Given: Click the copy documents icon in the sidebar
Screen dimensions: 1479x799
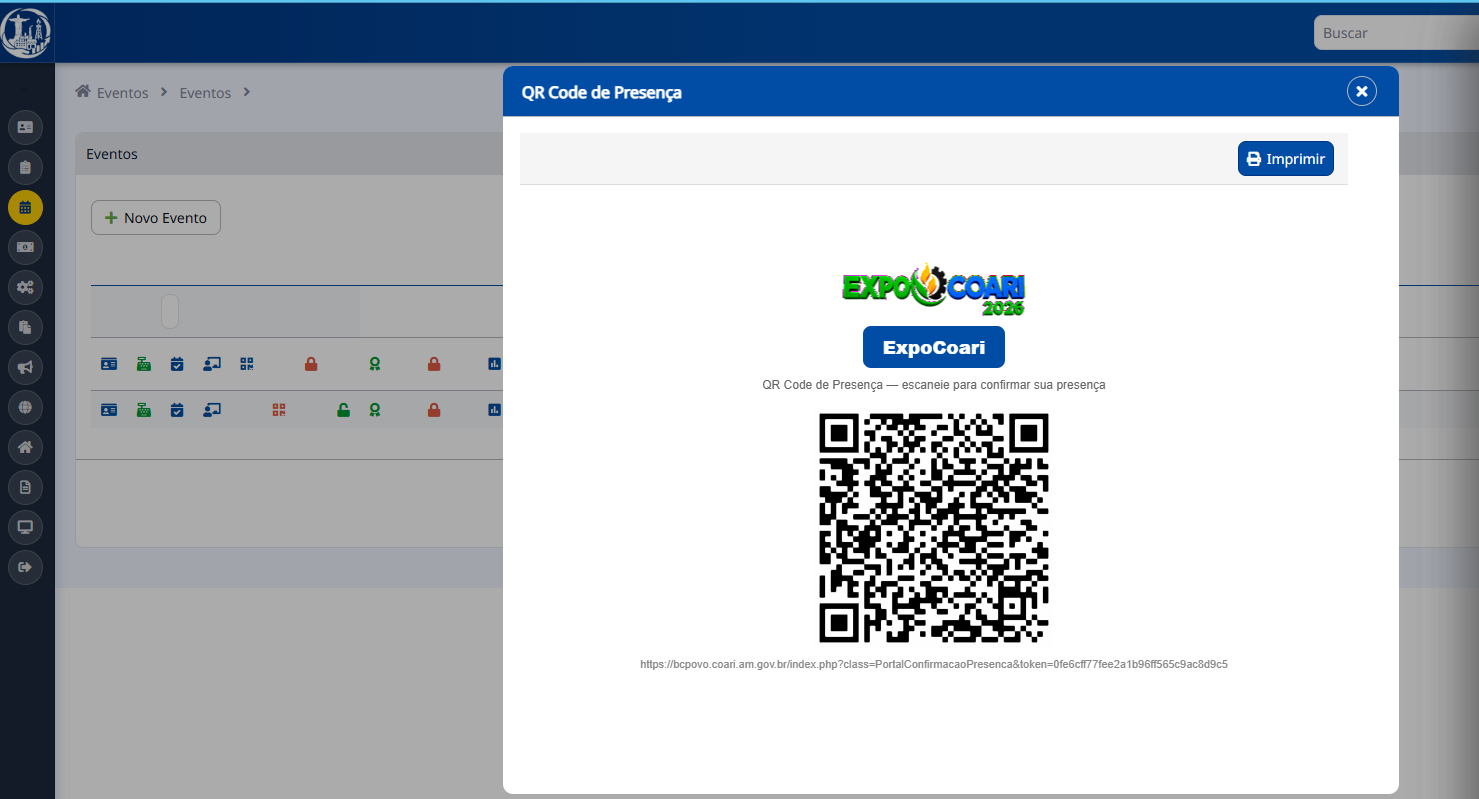Looking at the screenshot, I should coord(25,327).
